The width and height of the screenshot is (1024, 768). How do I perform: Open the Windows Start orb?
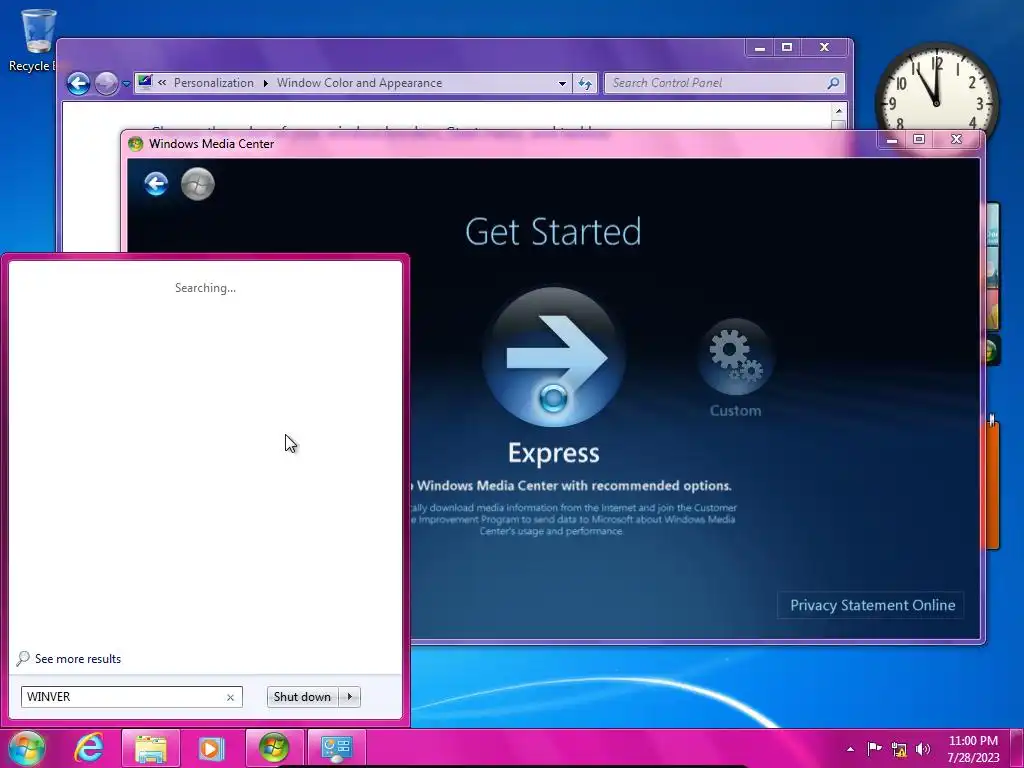[x=27, y=748]
